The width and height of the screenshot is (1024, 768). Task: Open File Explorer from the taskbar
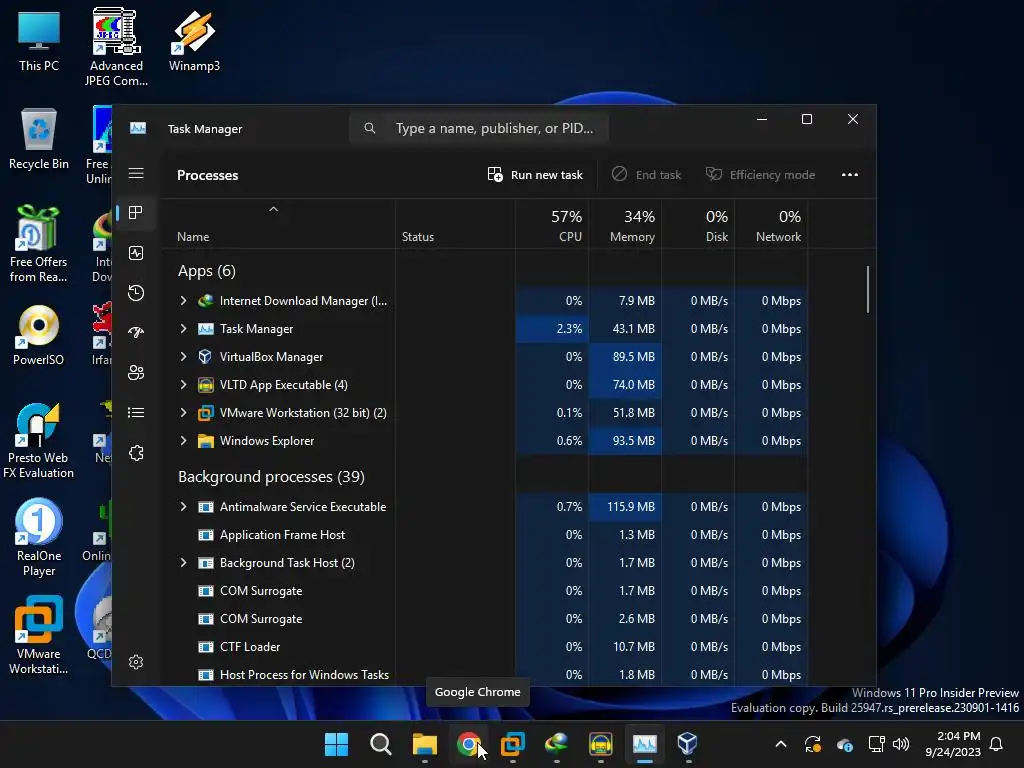coord(424,744)
